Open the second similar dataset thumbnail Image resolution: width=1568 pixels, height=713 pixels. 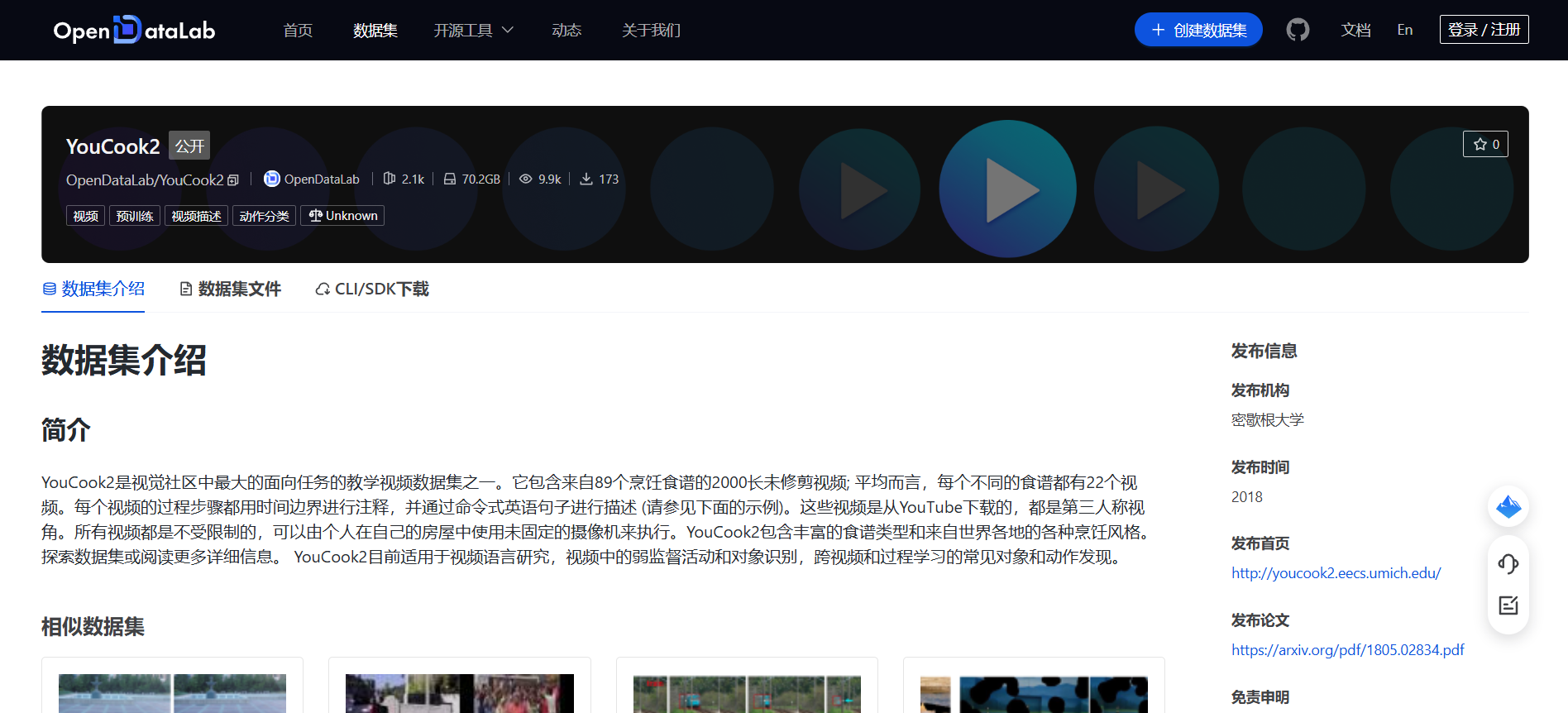click(460, 692)
